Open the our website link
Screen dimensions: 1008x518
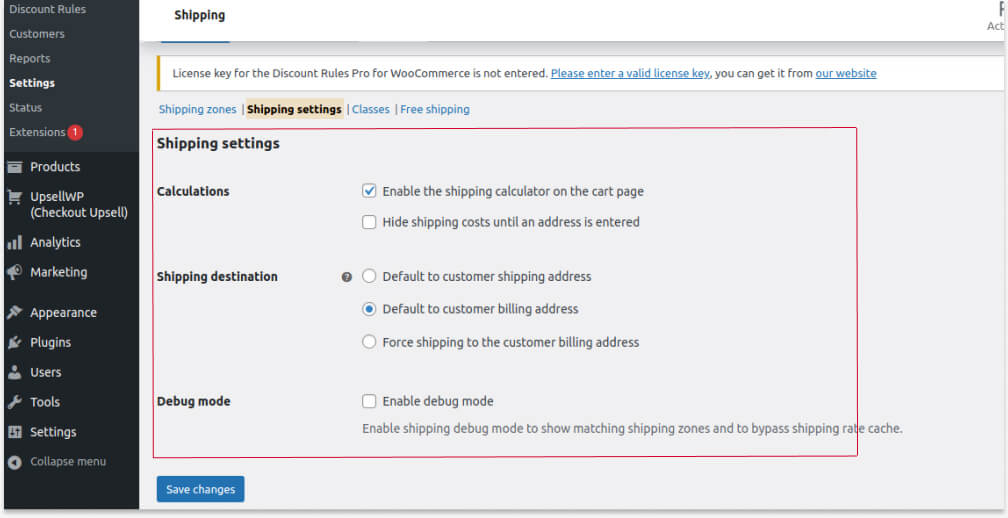coord(846,73)
